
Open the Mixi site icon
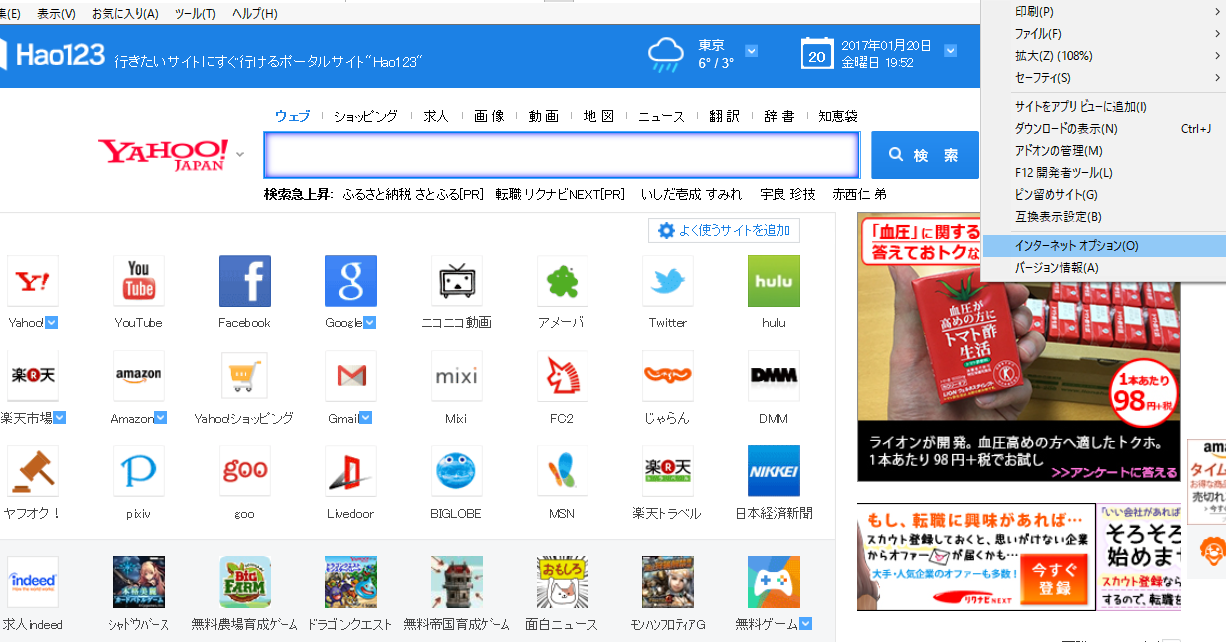coord(457,376)
